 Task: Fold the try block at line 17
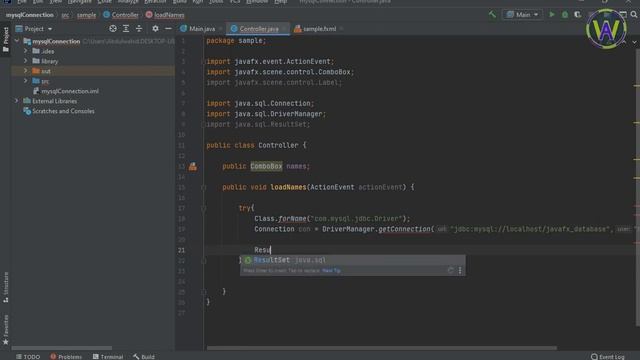(204, 208)
